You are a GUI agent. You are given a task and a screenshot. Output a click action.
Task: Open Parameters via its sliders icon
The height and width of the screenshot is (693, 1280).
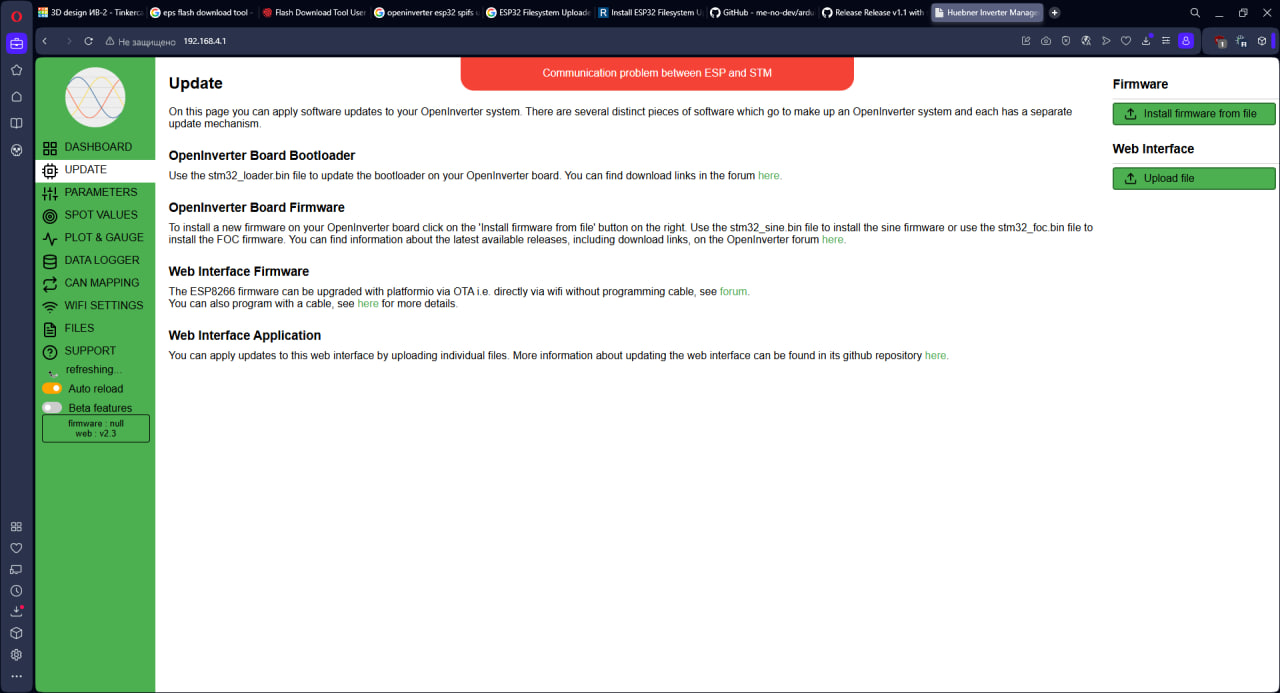(x=50, y=193)
